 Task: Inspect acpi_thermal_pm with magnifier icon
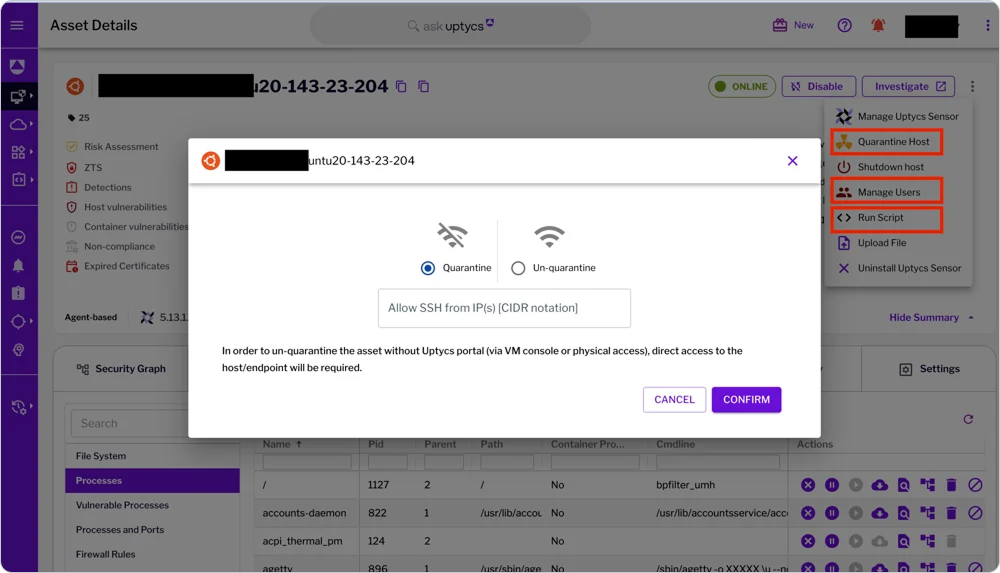point(904,541)
